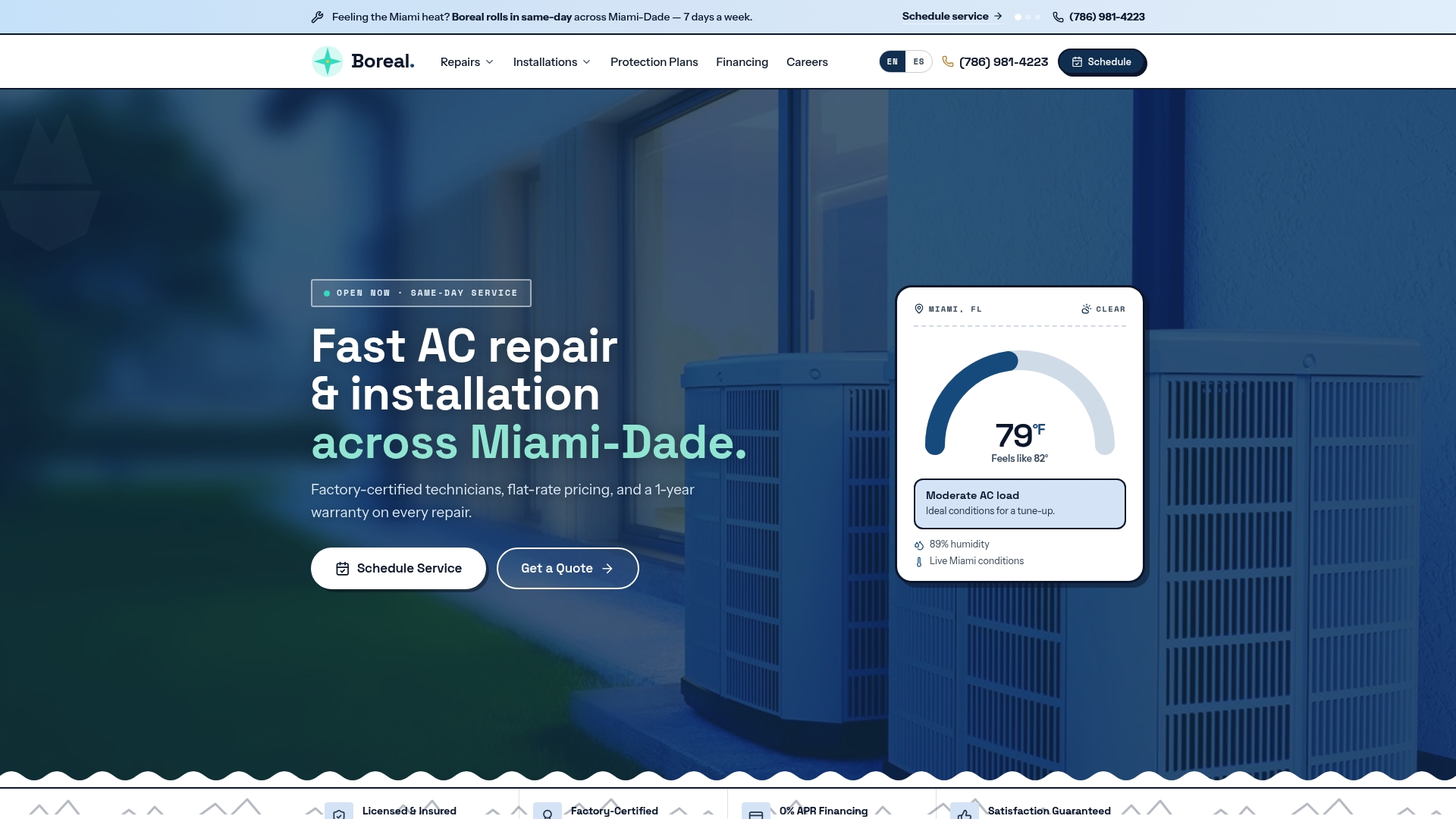
Task: Click the orange phone icon in the navbar
Action: coord(948,61)
